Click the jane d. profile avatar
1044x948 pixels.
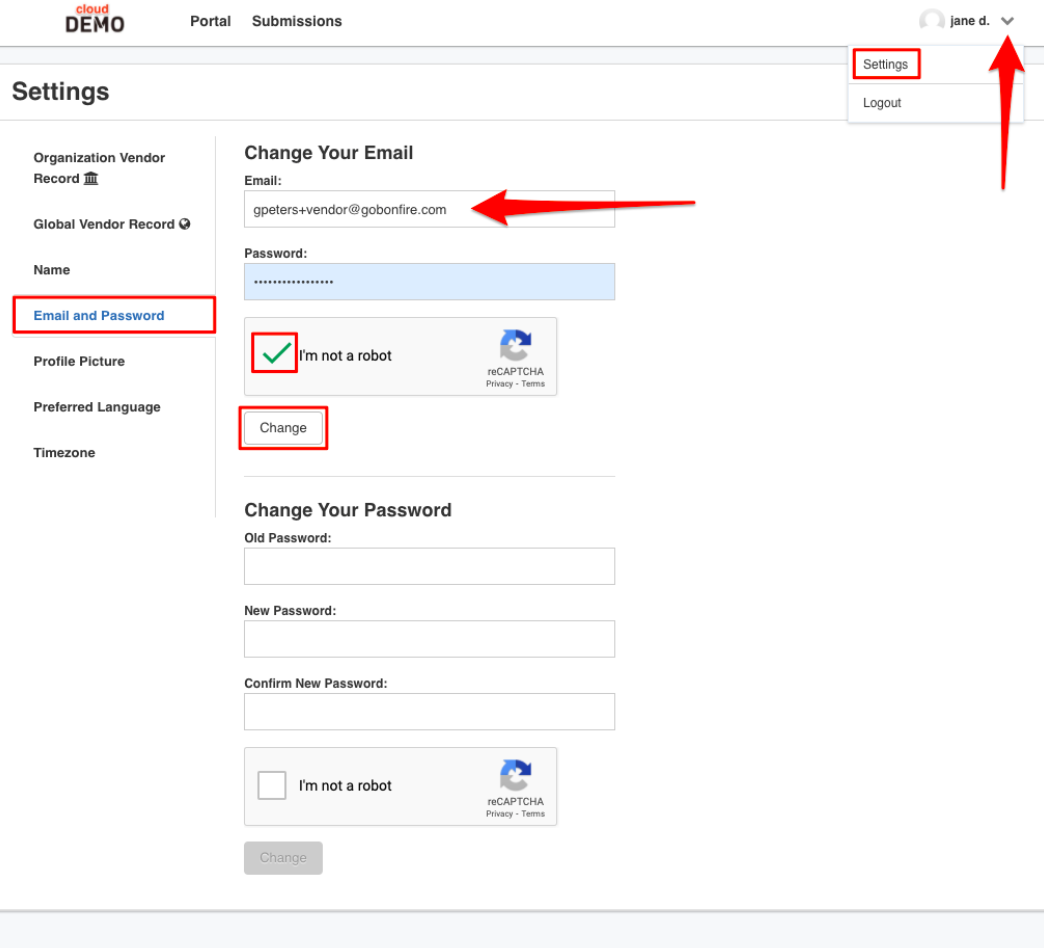(x=931, y=21)
